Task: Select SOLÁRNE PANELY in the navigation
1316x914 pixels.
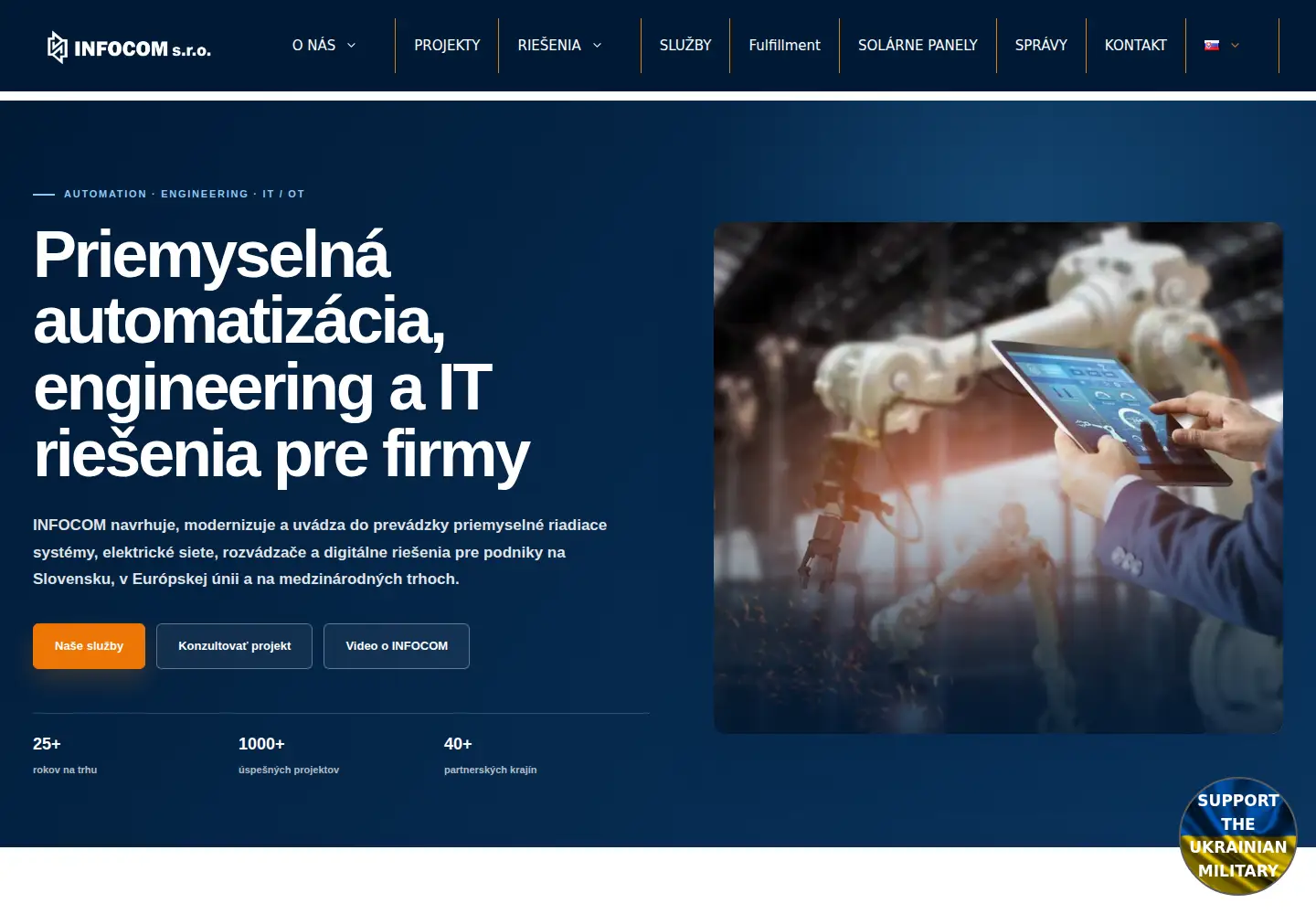Action: [918, 45]
